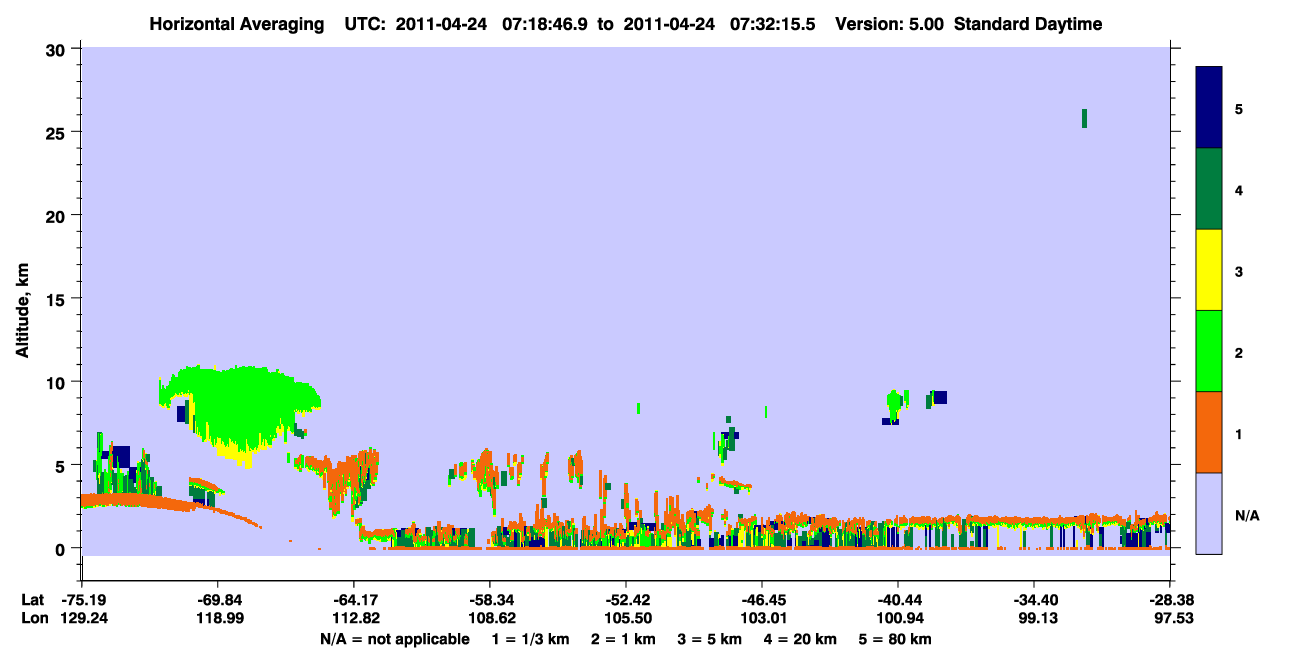Click latitude value -40.44
Viewport: 1300px width, 667px height.
(x=897, y=600)
